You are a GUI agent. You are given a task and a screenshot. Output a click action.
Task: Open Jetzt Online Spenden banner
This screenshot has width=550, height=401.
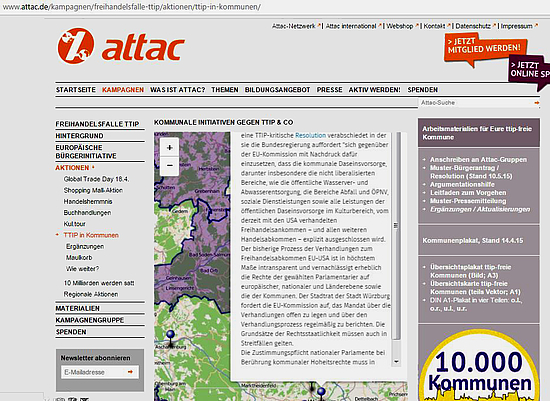tap(530, 72)
